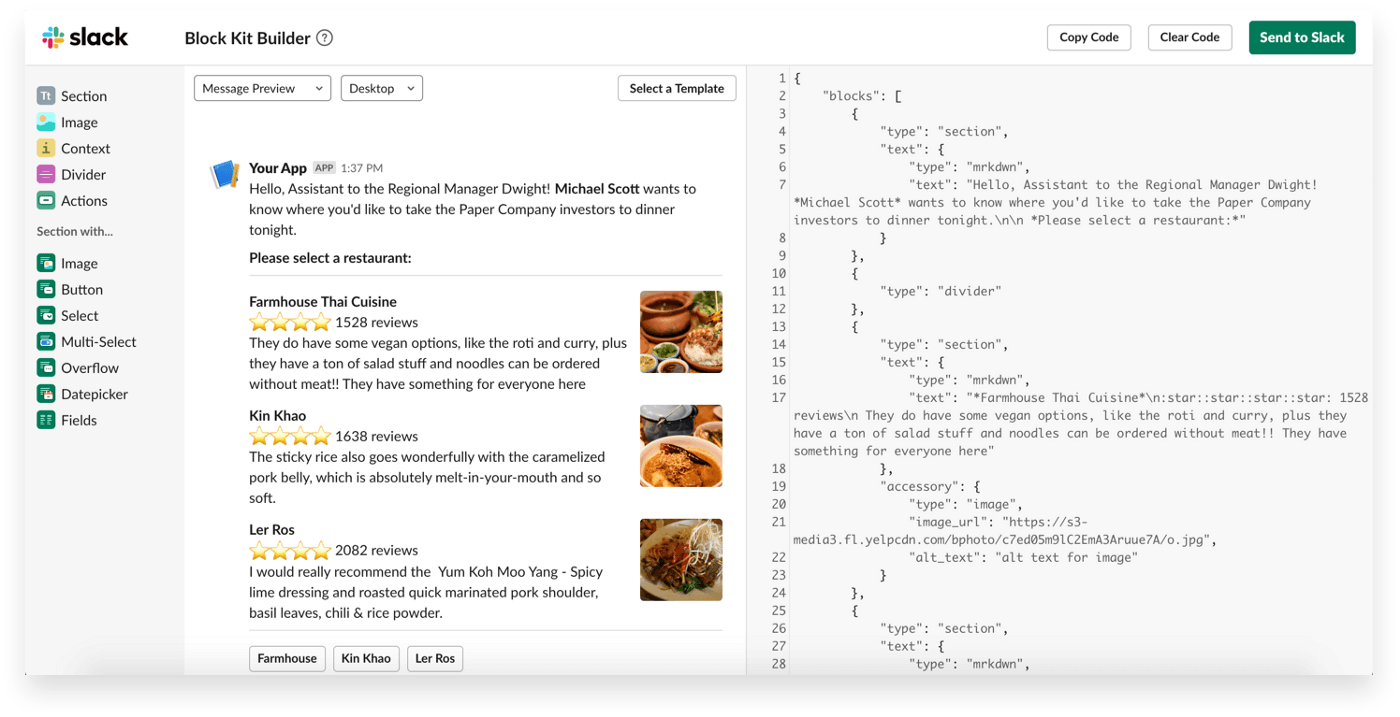Click the Overflow label in sidebar
The width and height of the screenshot is (1400, 717).
(90, 367)
